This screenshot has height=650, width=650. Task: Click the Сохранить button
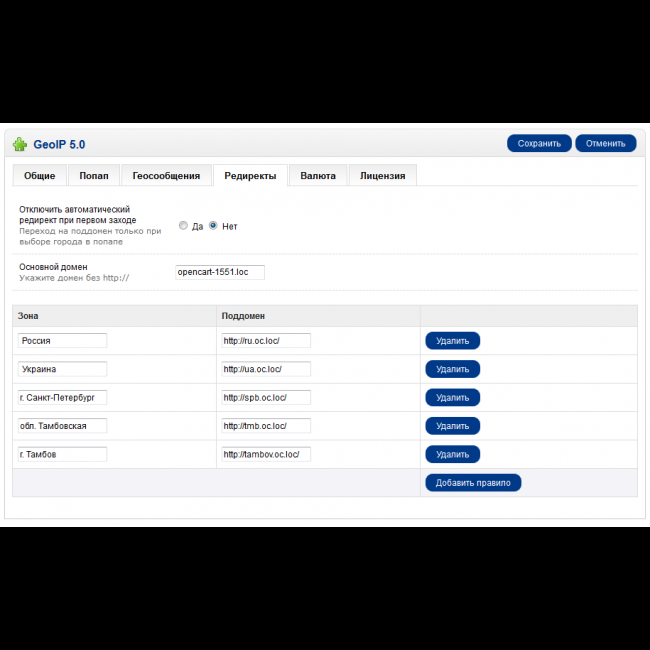539,143
